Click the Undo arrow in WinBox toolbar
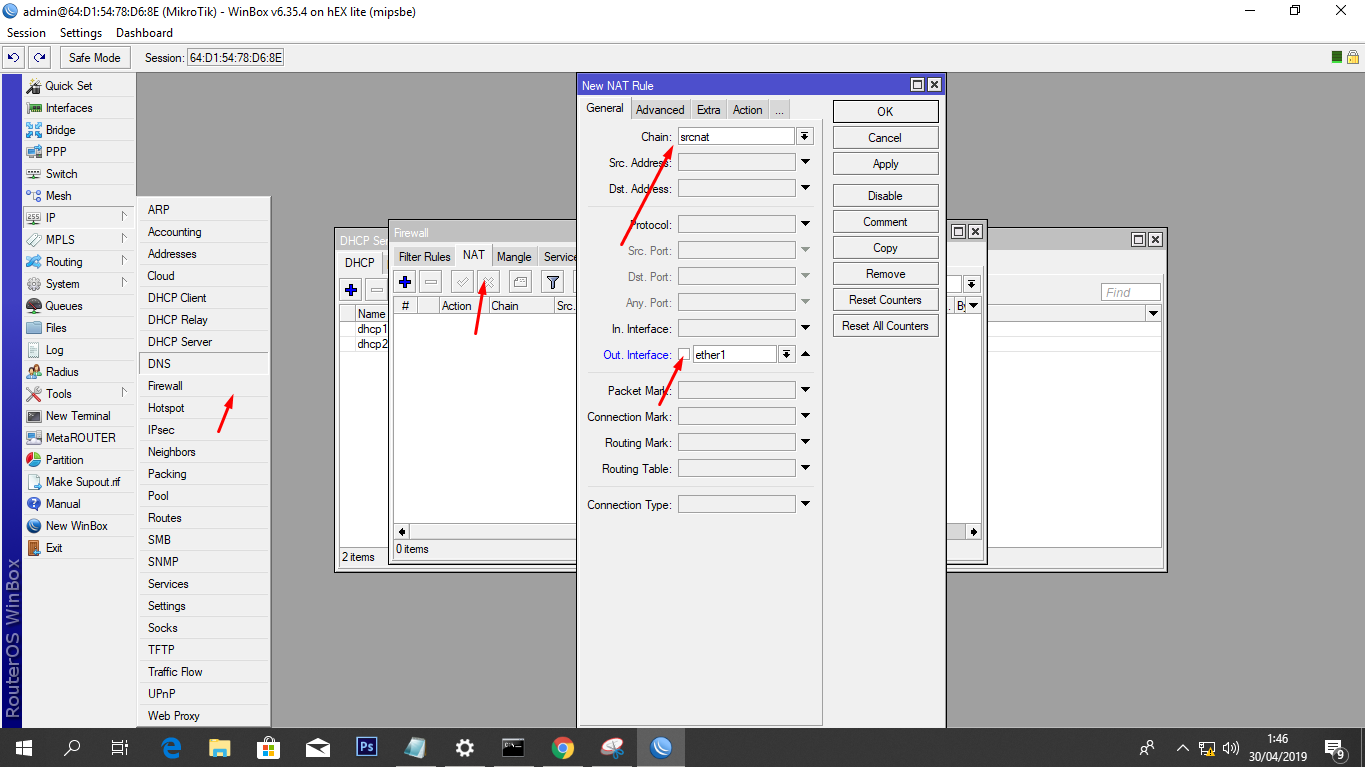1365x767 pixels. tap(14, 57)
